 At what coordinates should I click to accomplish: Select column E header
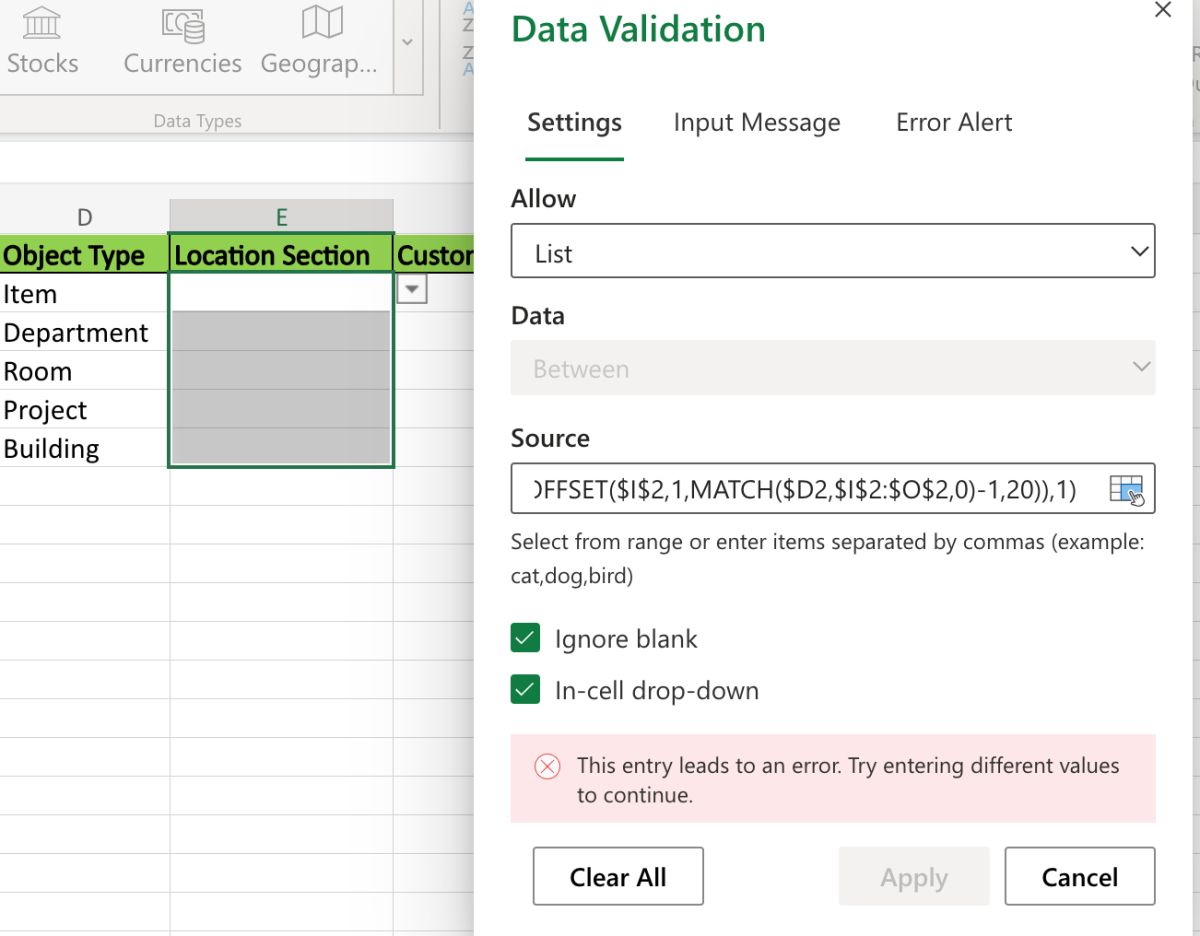pyautogui.click(x=281, y=217)
